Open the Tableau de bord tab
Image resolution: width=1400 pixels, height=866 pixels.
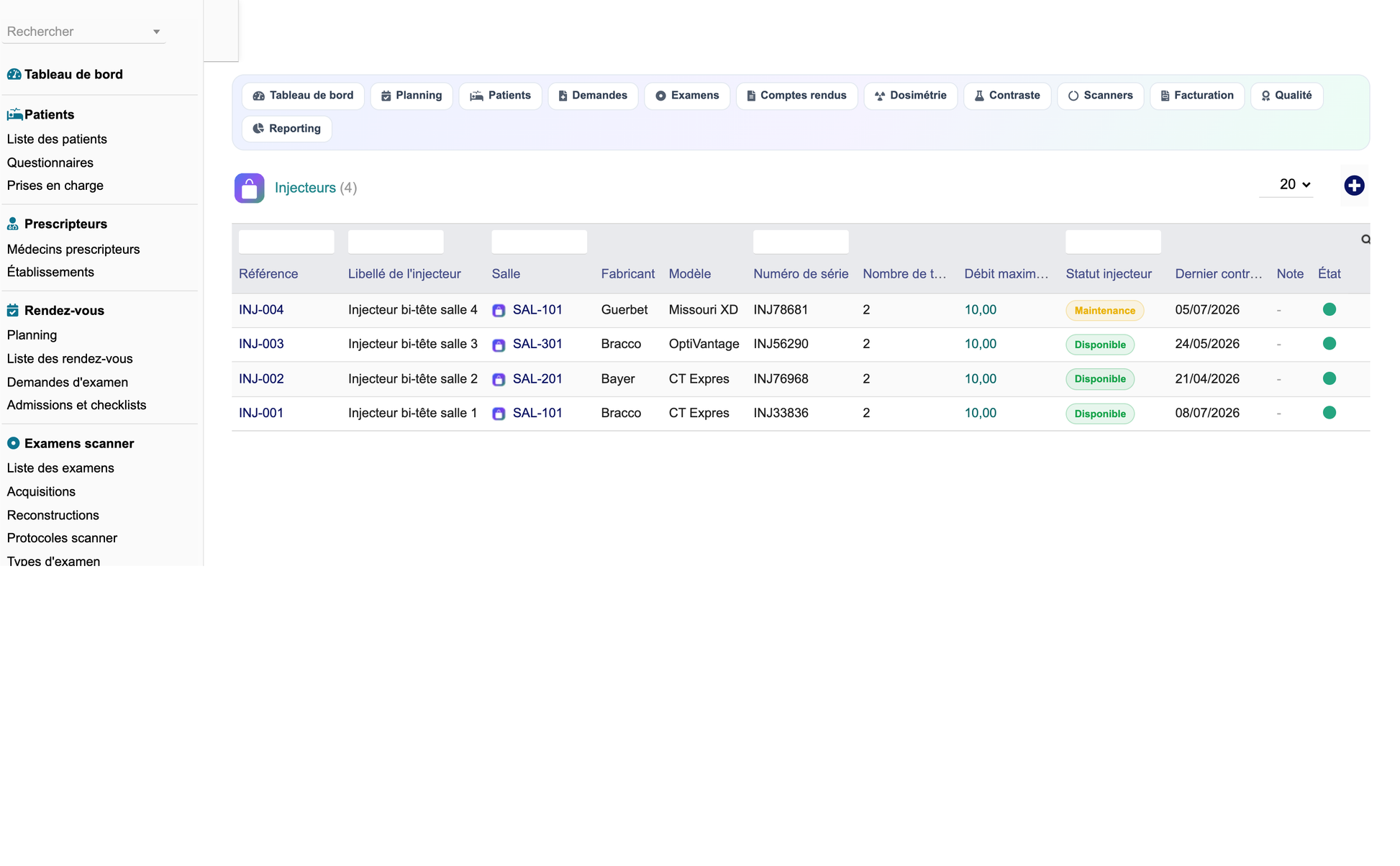pos(303,96)
